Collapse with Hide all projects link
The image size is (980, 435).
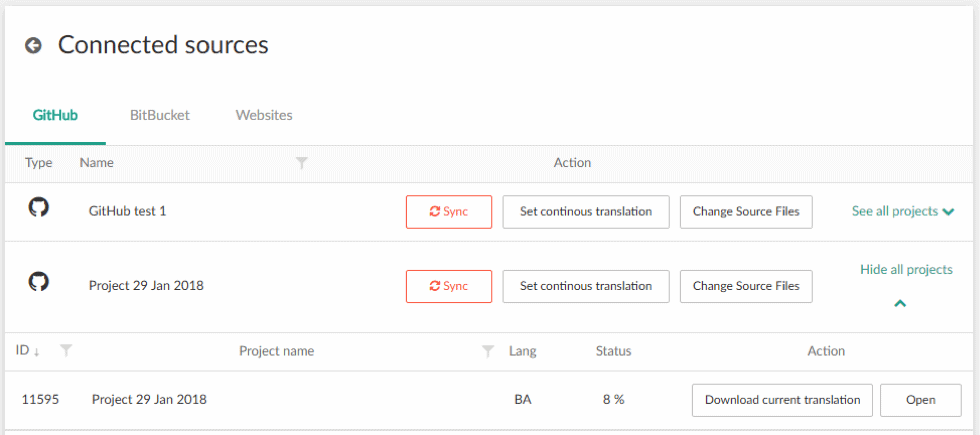tap(906, 270)
